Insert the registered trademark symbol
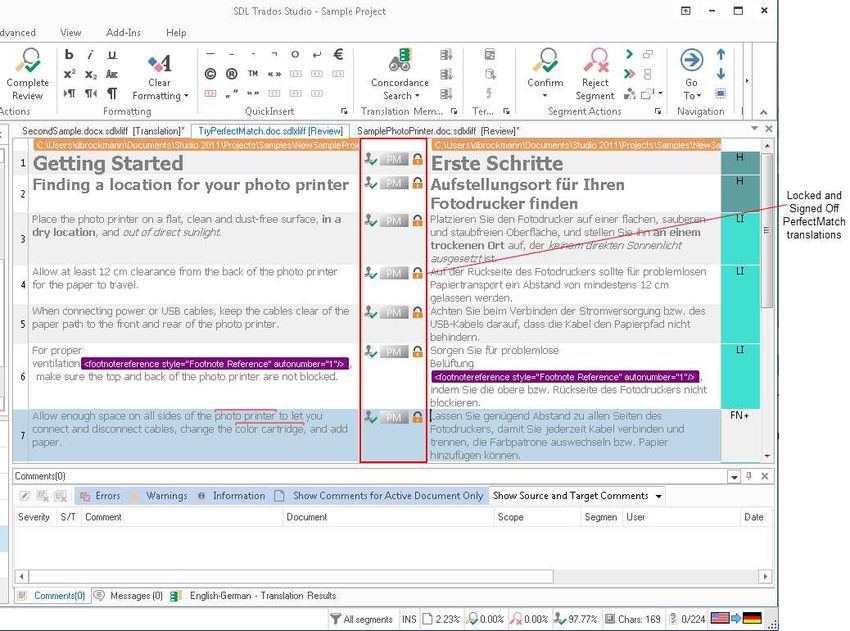Image resolution: width=850 pixels, height=631 pixels. pyautogui.click(x=231, y=74)
